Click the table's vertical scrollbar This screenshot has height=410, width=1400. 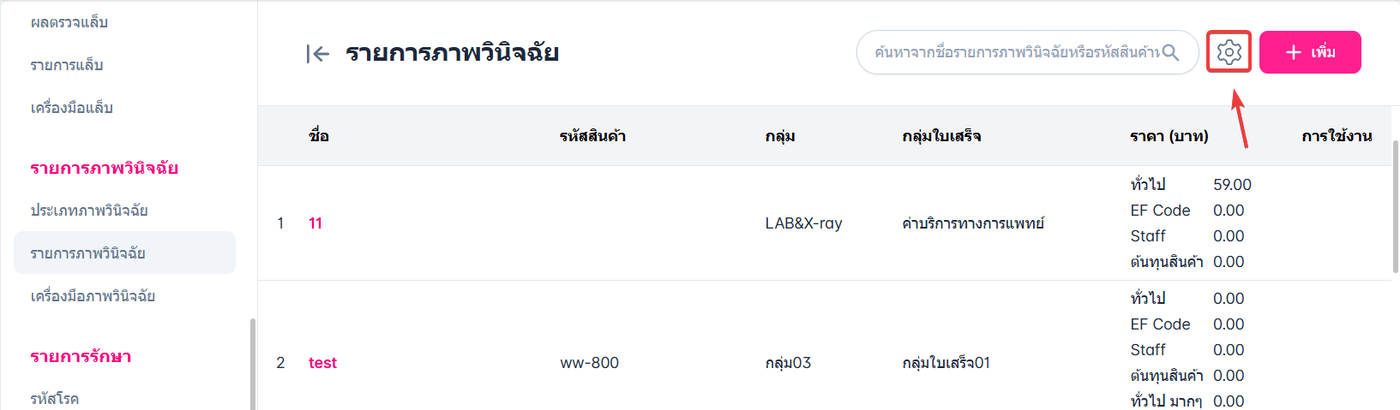(x=1395, y=205)
